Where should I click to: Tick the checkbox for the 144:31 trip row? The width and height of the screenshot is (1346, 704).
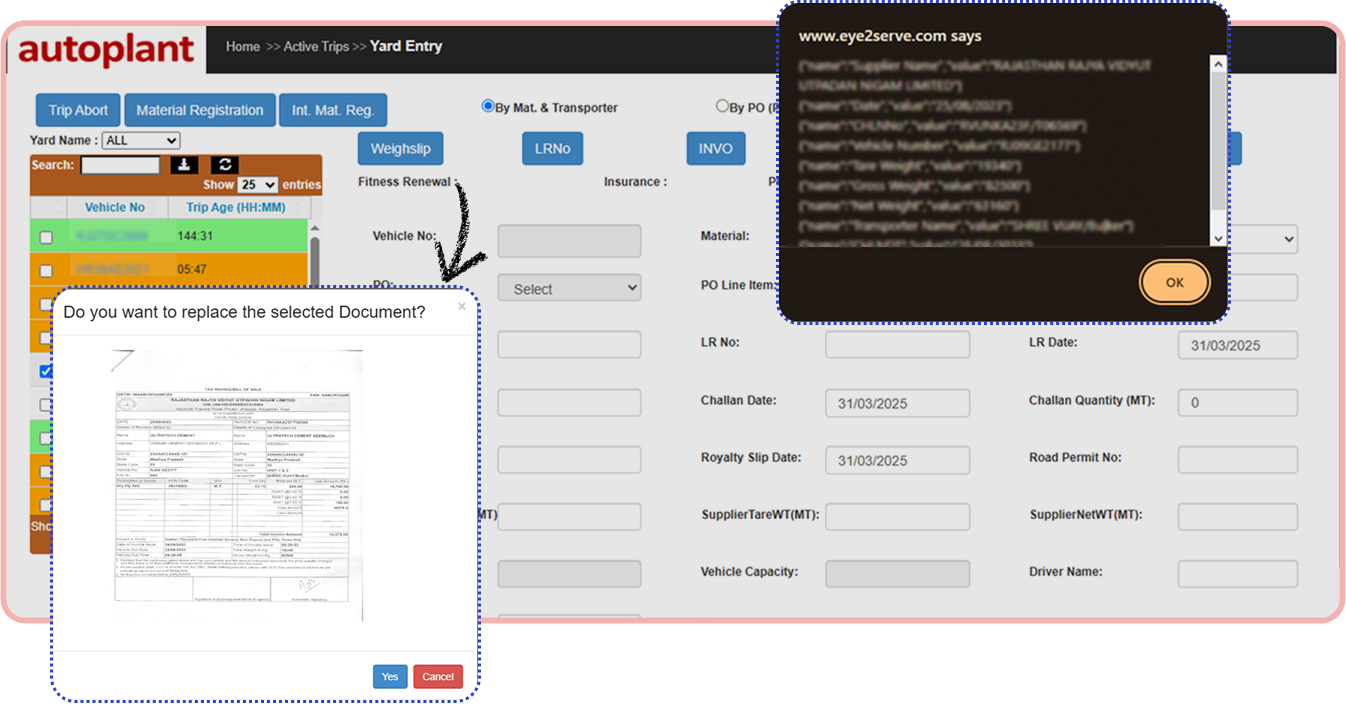46,237
